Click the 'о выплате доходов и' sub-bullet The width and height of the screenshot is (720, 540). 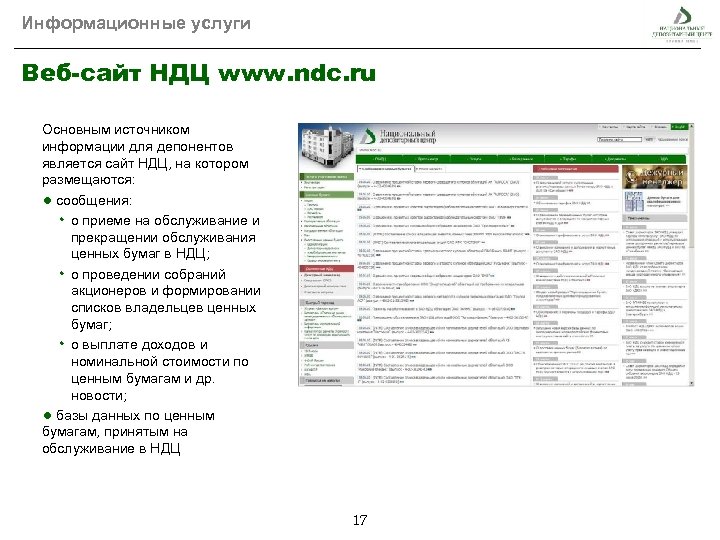pyautogui.click(x=139, y=345)
